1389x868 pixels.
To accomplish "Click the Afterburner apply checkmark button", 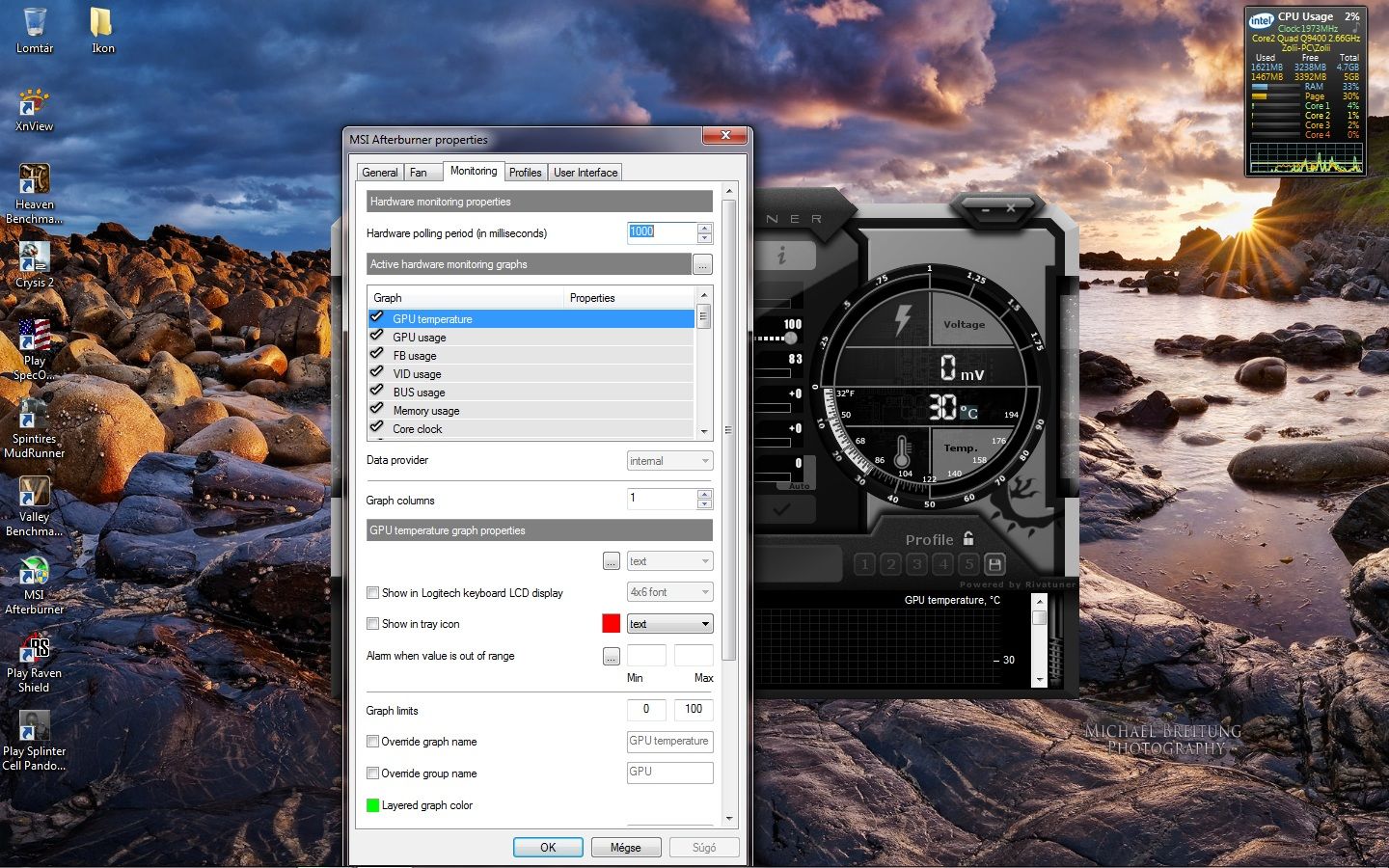I will pos(782,509).
